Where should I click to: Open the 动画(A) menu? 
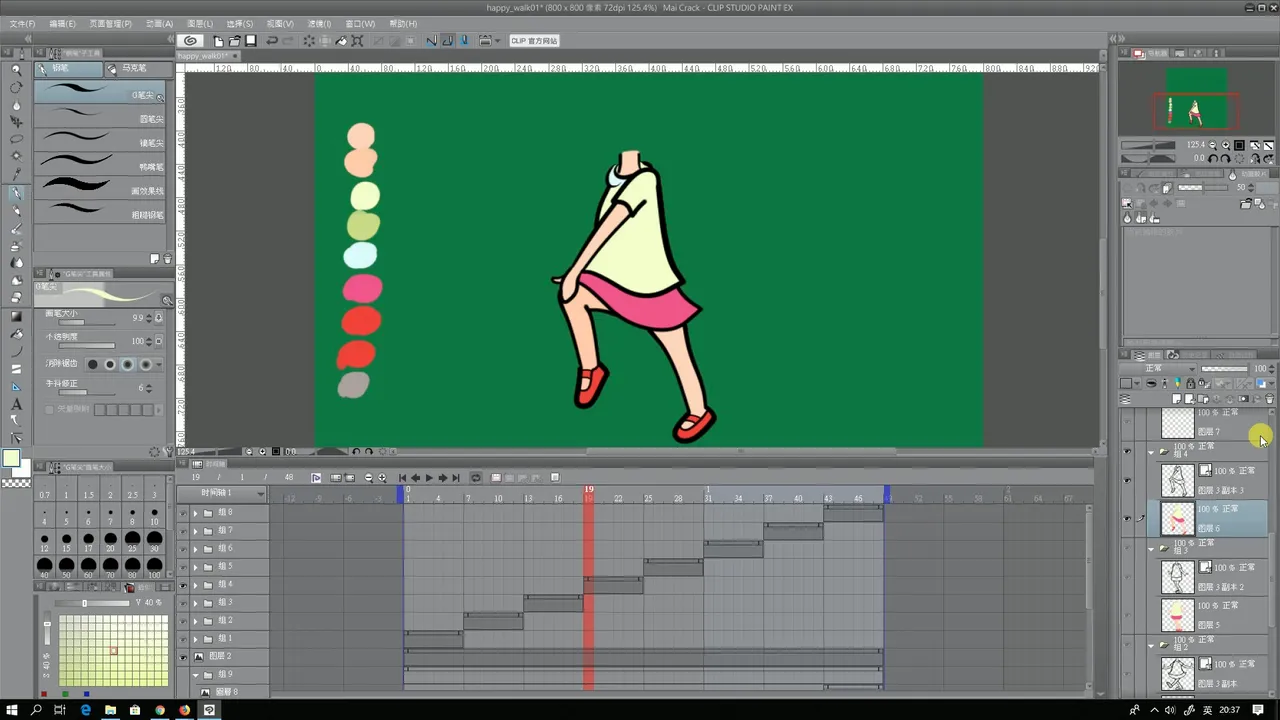click(x=159, y=23)
